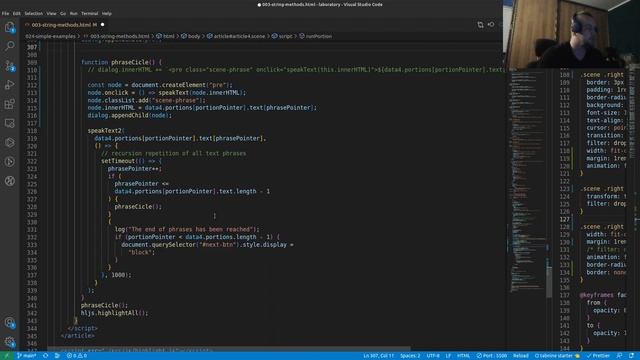Click 'hljs.highlightAll();' on line 342
The height and width of the screenshot is (360, 640).
(x=114, y=313)
